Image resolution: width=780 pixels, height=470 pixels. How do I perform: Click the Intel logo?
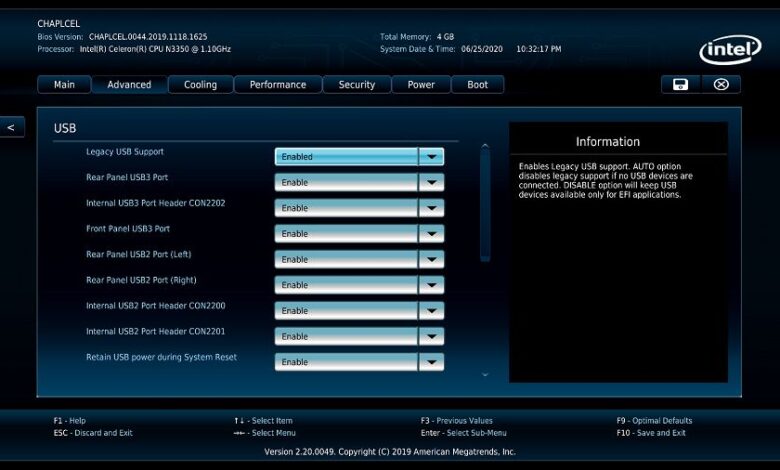click(730, 50)
